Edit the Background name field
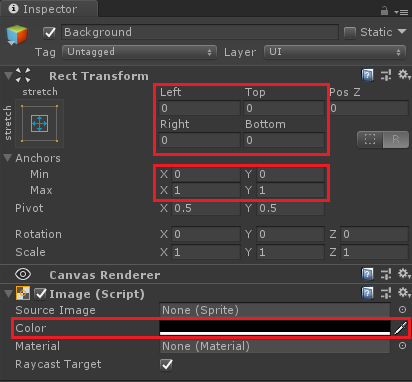This screenshot has height=382, width=412. [x=200, y=32]
